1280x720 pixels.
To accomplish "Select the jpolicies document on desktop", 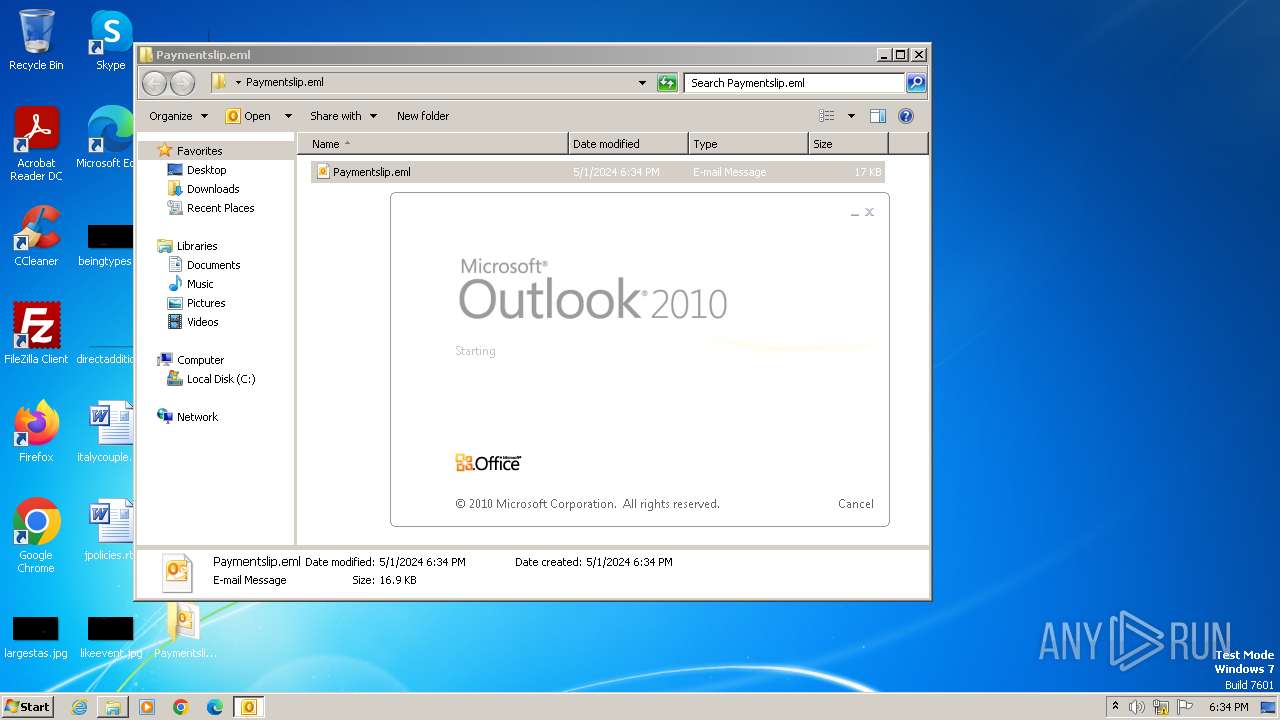I will tap(108, 529).
